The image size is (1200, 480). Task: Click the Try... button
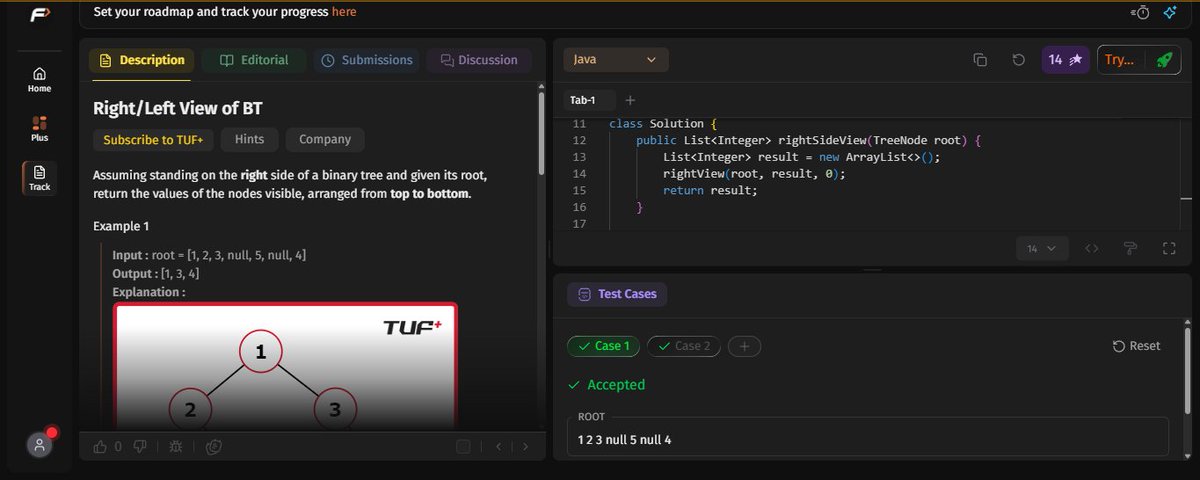1120,60
